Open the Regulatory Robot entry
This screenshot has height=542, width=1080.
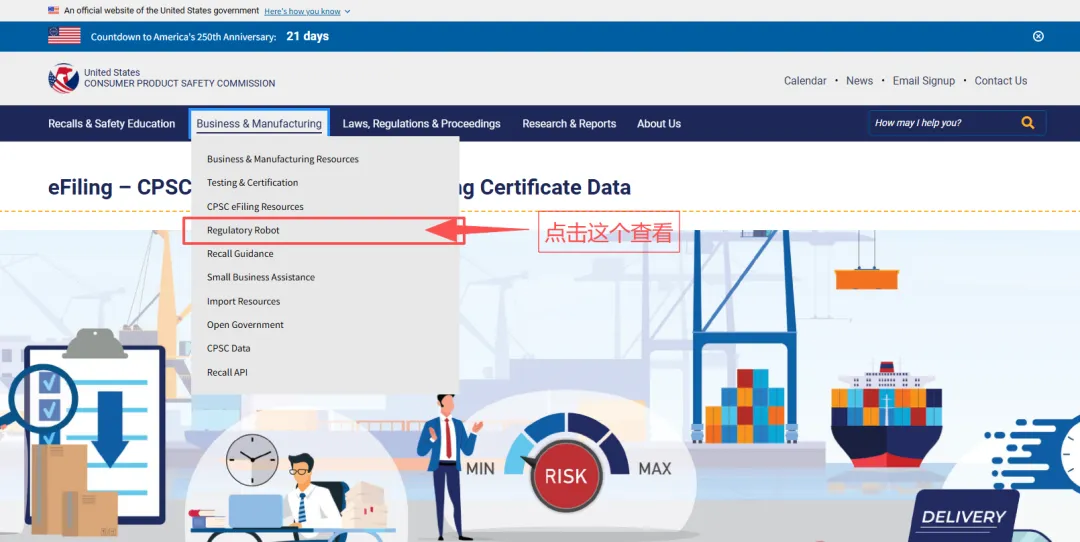coord(243,230)
